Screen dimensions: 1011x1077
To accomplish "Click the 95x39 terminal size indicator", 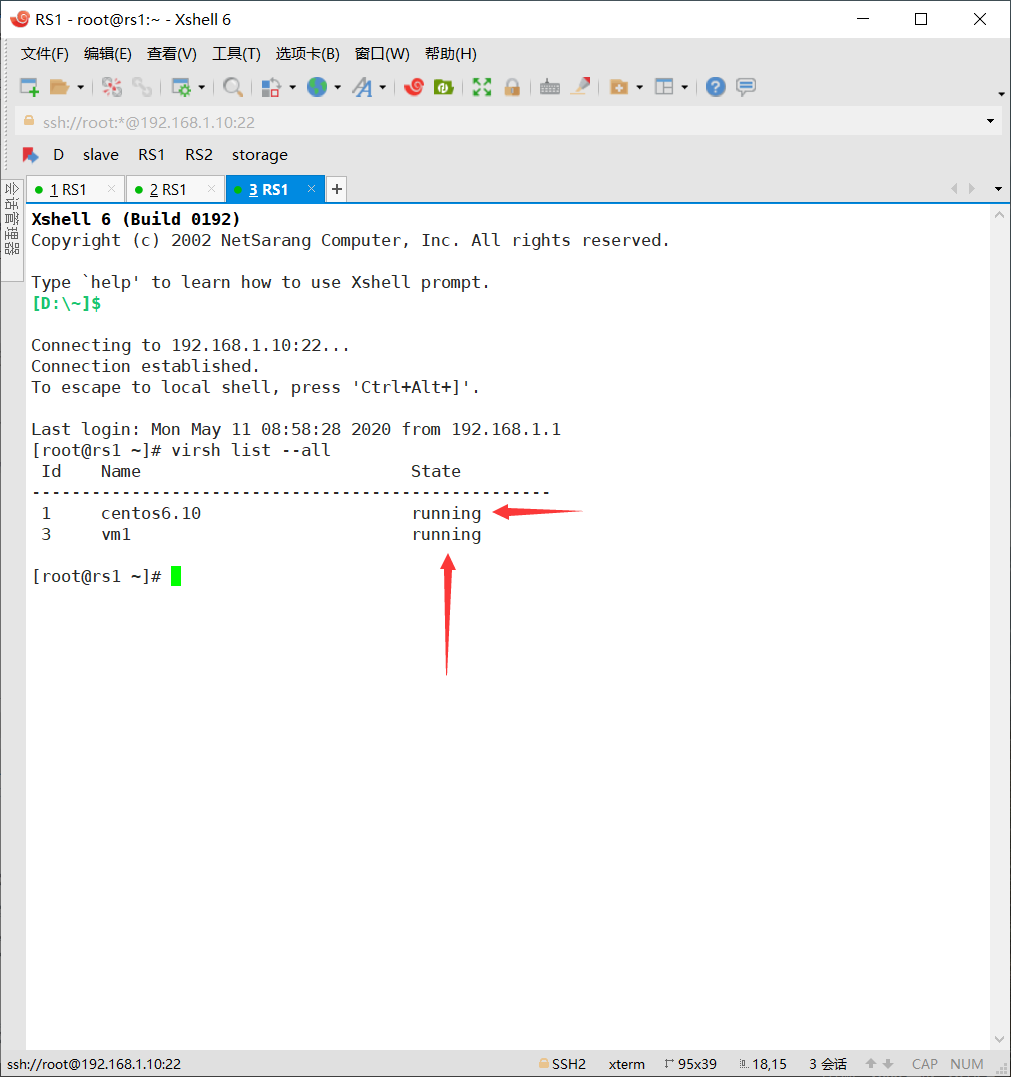I will tap(690, 1064).
